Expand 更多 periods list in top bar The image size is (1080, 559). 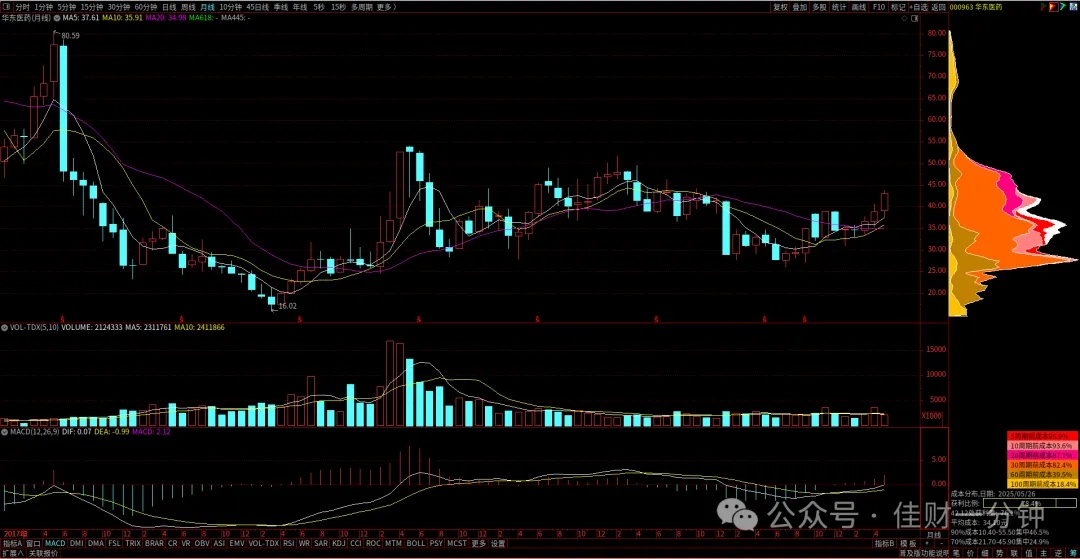click(x=387, y=6)
